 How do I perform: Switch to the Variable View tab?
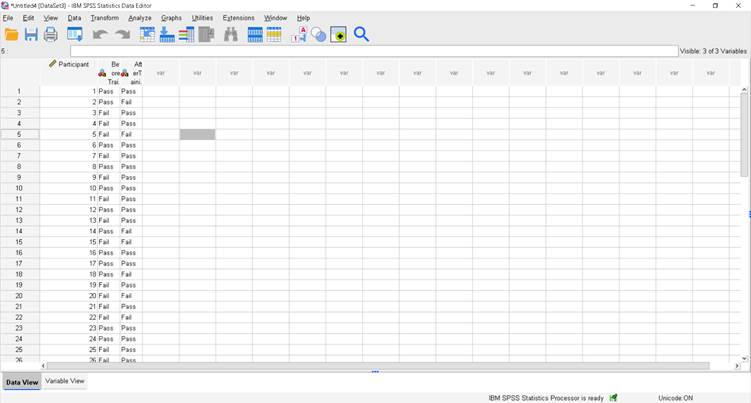click(x=65, y=381)
